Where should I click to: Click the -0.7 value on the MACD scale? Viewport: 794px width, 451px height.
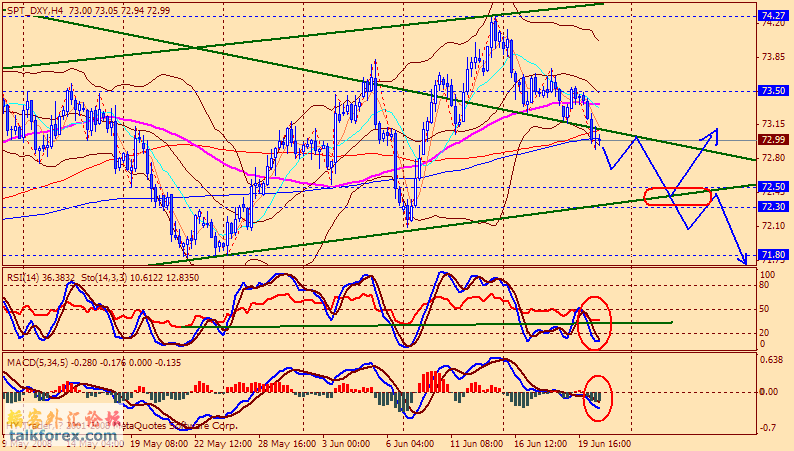click(x=768, y=428)
